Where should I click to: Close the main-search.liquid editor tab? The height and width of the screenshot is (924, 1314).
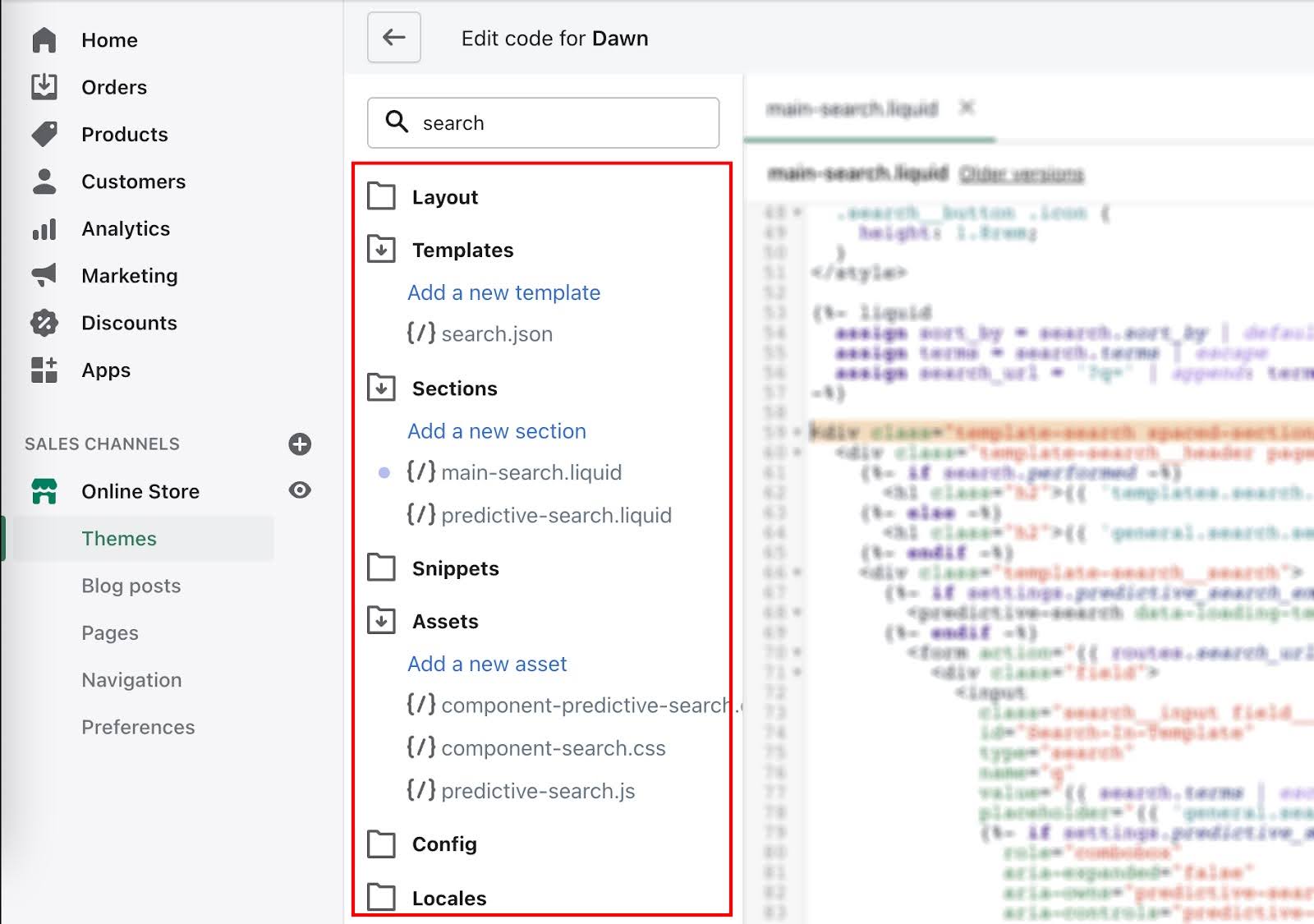[x=967, y=107]
